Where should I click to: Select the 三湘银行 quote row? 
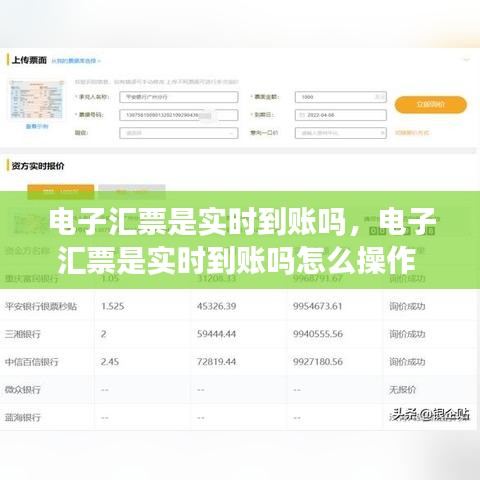pyautogui.click(x=238, y=334)
